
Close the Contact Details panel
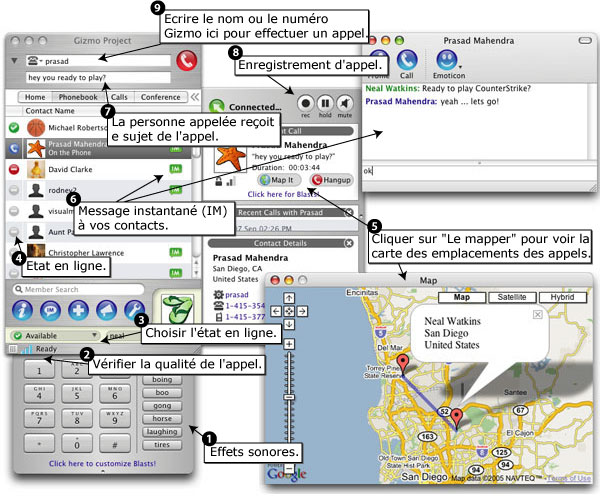tap(349, 243)
